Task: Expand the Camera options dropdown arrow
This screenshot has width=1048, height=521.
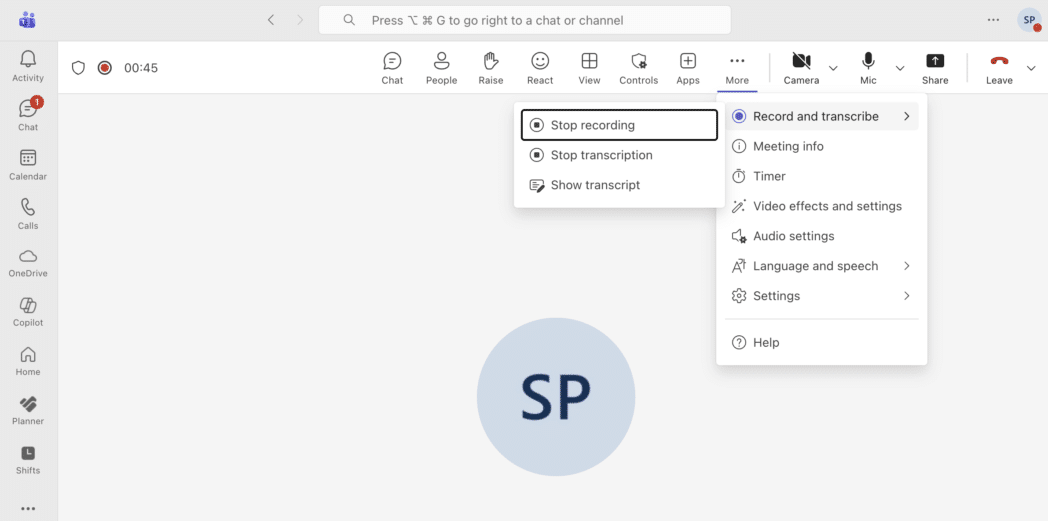Action: [833, 68]
